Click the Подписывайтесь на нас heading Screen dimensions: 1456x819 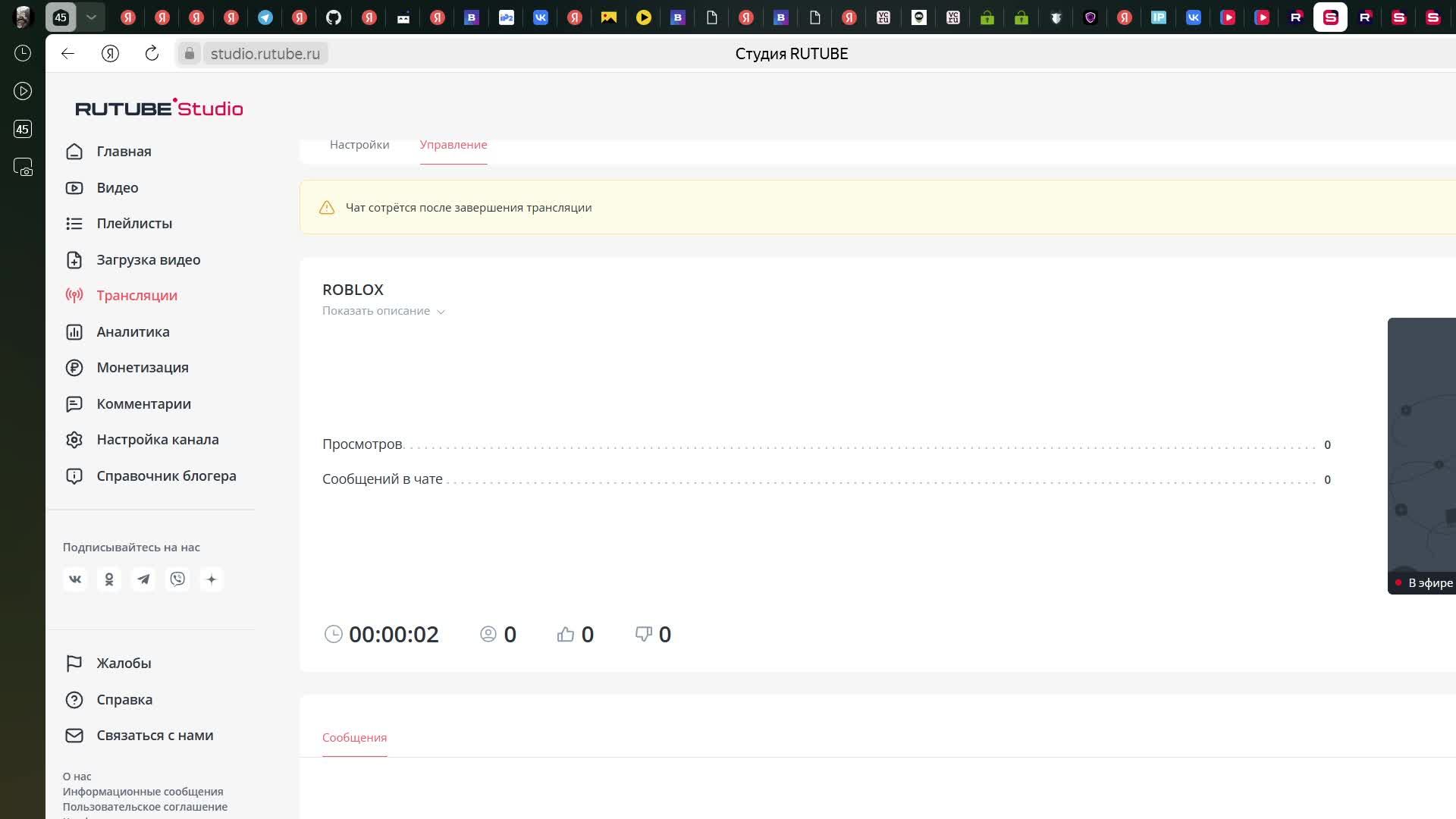click(x=131, y=548)
